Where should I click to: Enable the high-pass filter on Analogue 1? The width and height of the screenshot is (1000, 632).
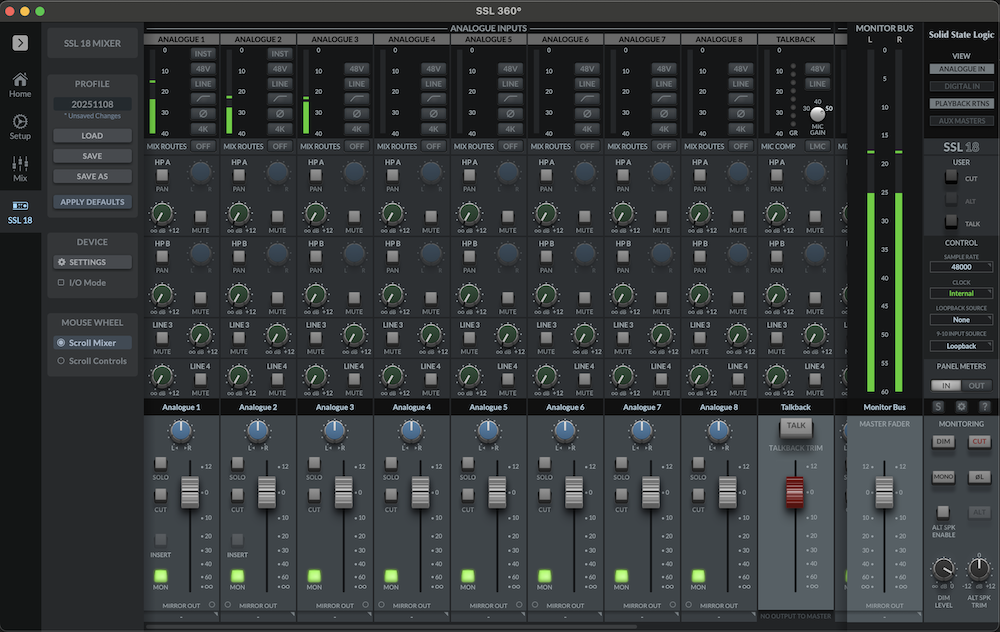pos(203,99)
